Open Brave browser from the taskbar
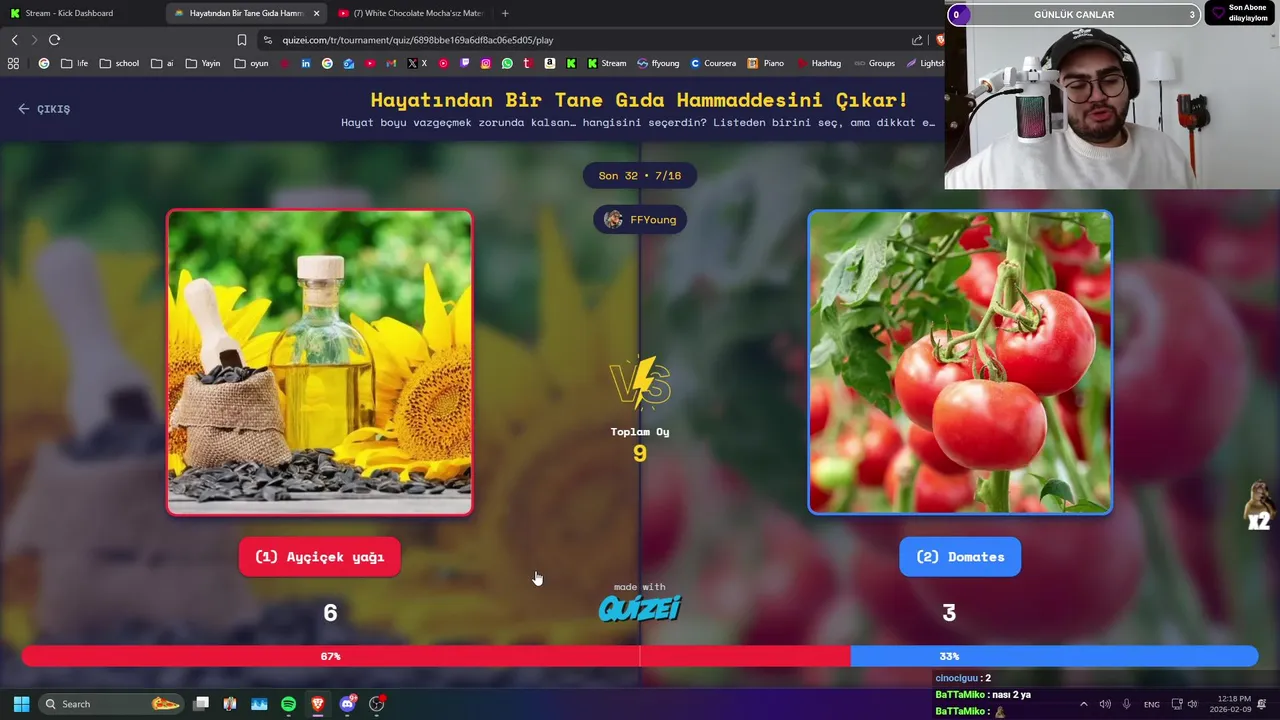The image size is (1280, 720). [x=318, y=704]
